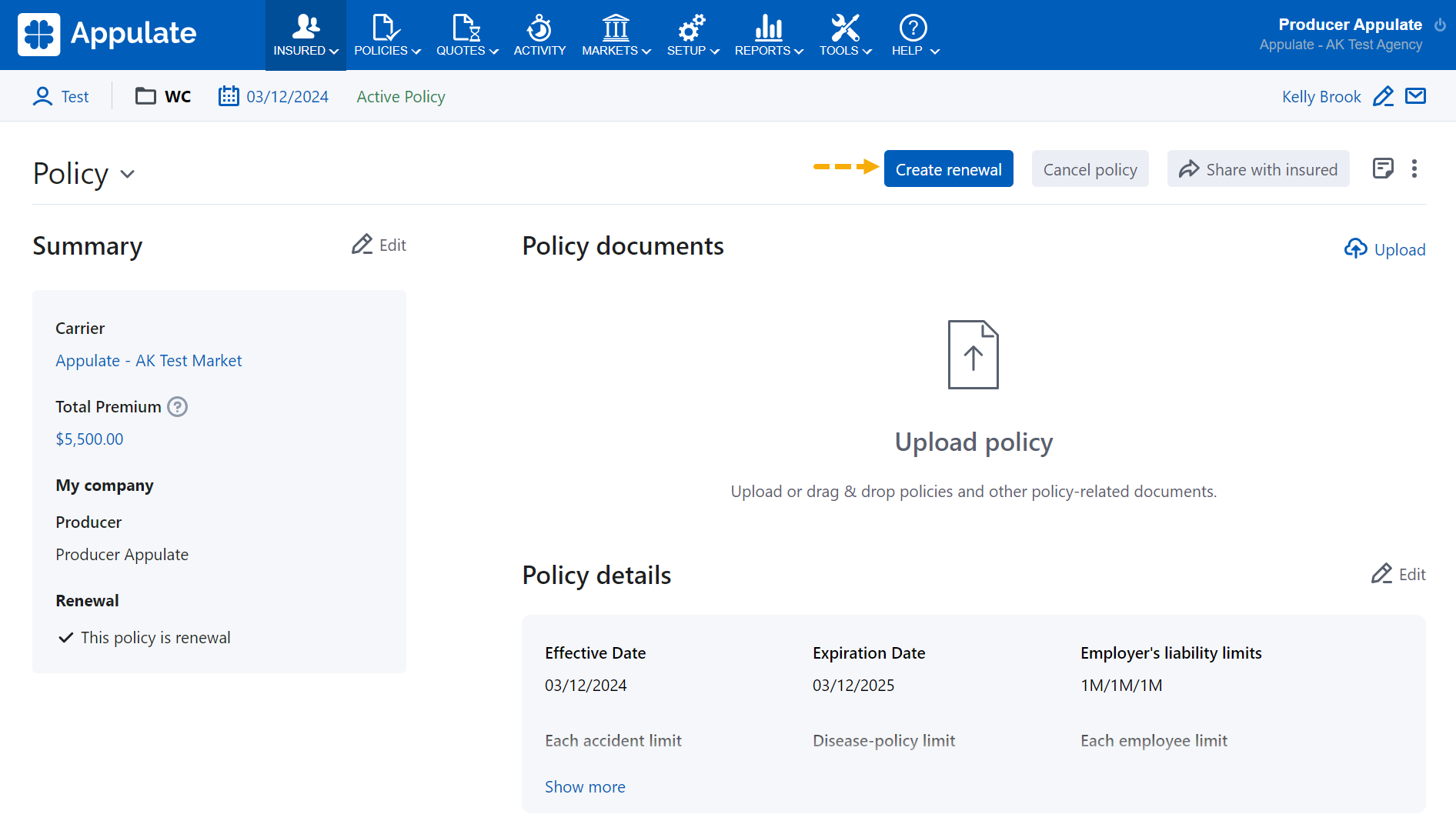This screenshot has width=1456, height=831.
Task: Expand policy details with Show more
Action: click(x=585, y=786)
